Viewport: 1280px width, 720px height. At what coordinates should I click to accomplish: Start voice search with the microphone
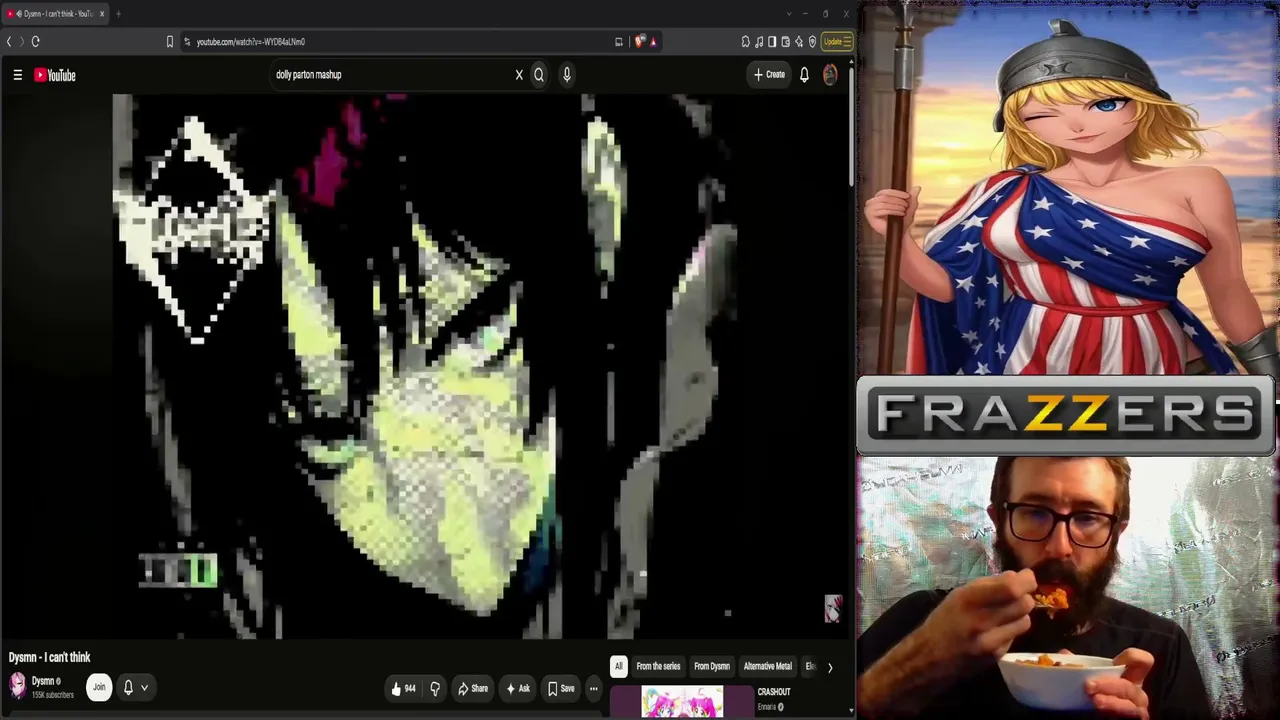pyautogui.click(x=567, y=75)
